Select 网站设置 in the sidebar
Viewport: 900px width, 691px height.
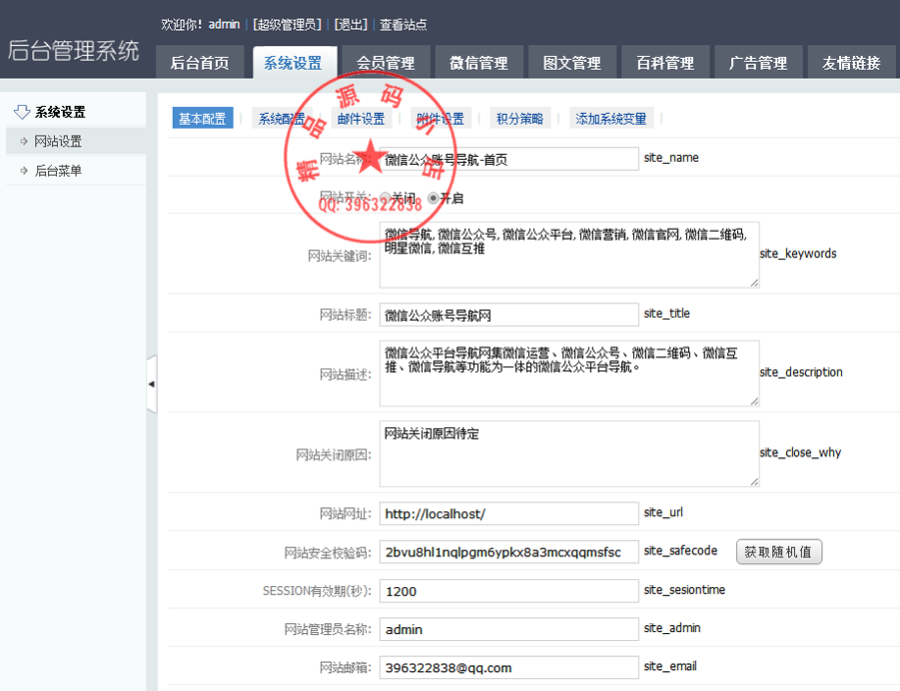[76, 141]
